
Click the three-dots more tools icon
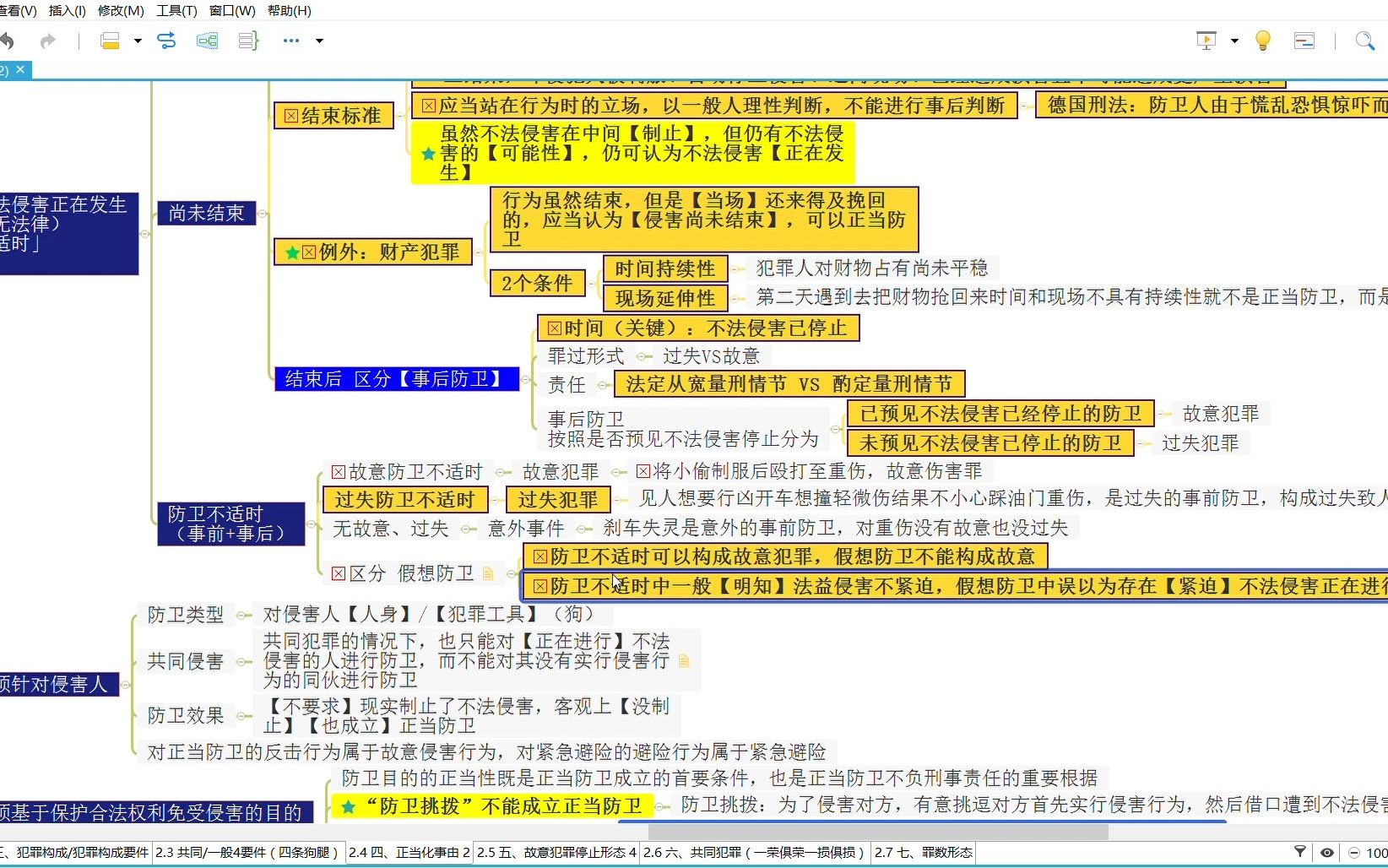(x=291, y=41)
